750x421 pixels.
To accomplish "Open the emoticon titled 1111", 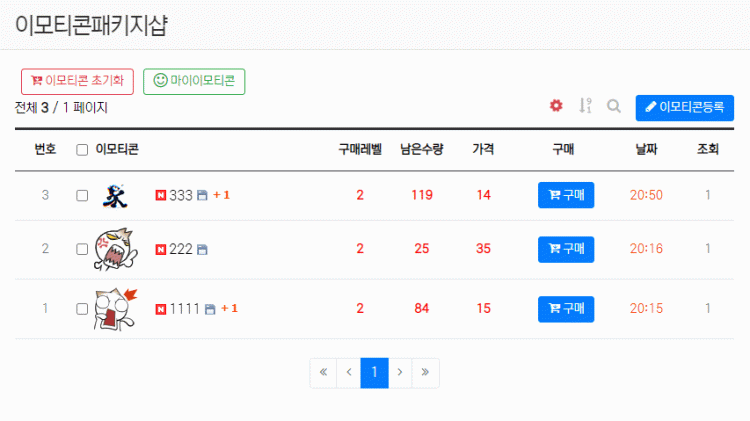I will [184, 309].
